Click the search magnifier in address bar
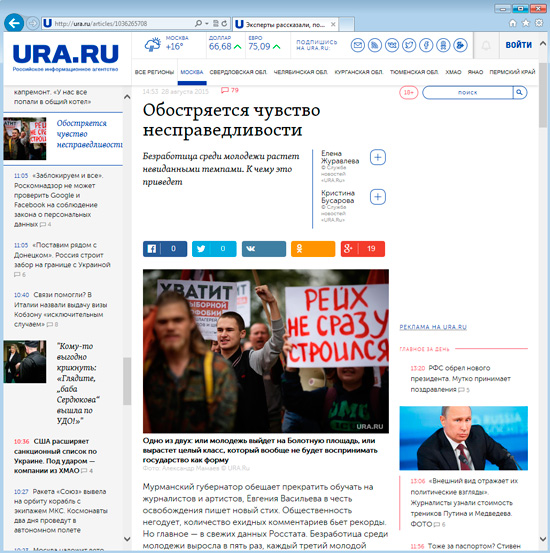 [x=198, y=24]
